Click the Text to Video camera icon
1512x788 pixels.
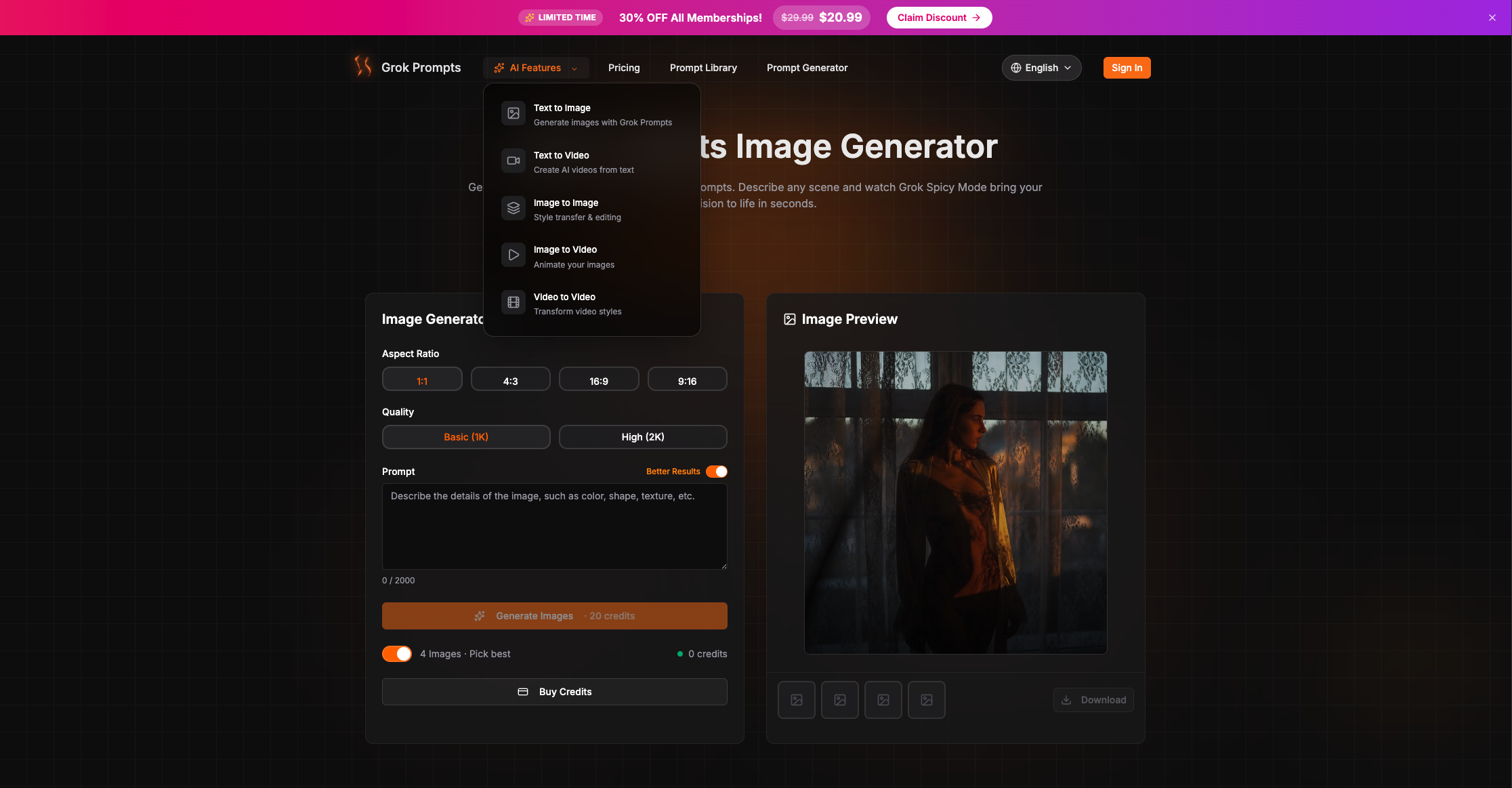coord(513,161)
